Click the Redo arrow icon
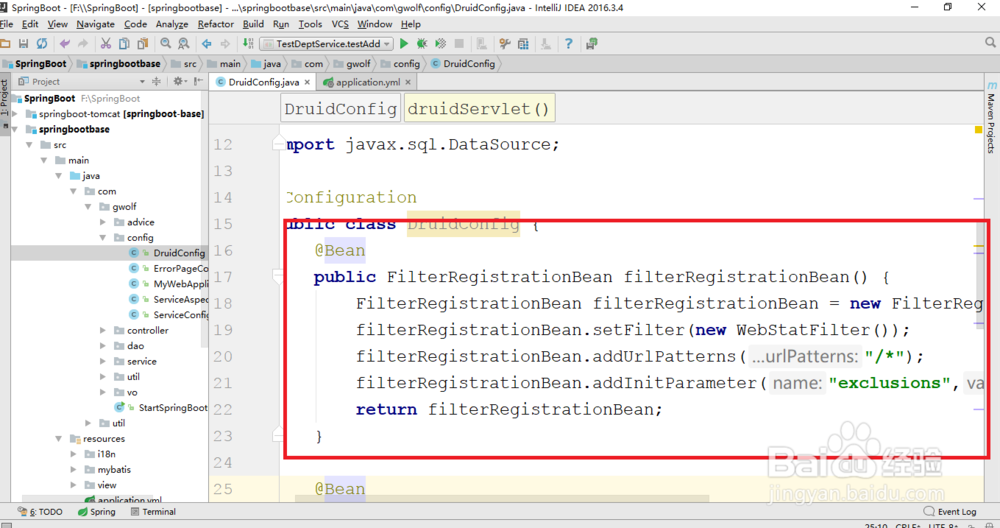The width and height of the screenshot is (1000, 528). (83, 43)
